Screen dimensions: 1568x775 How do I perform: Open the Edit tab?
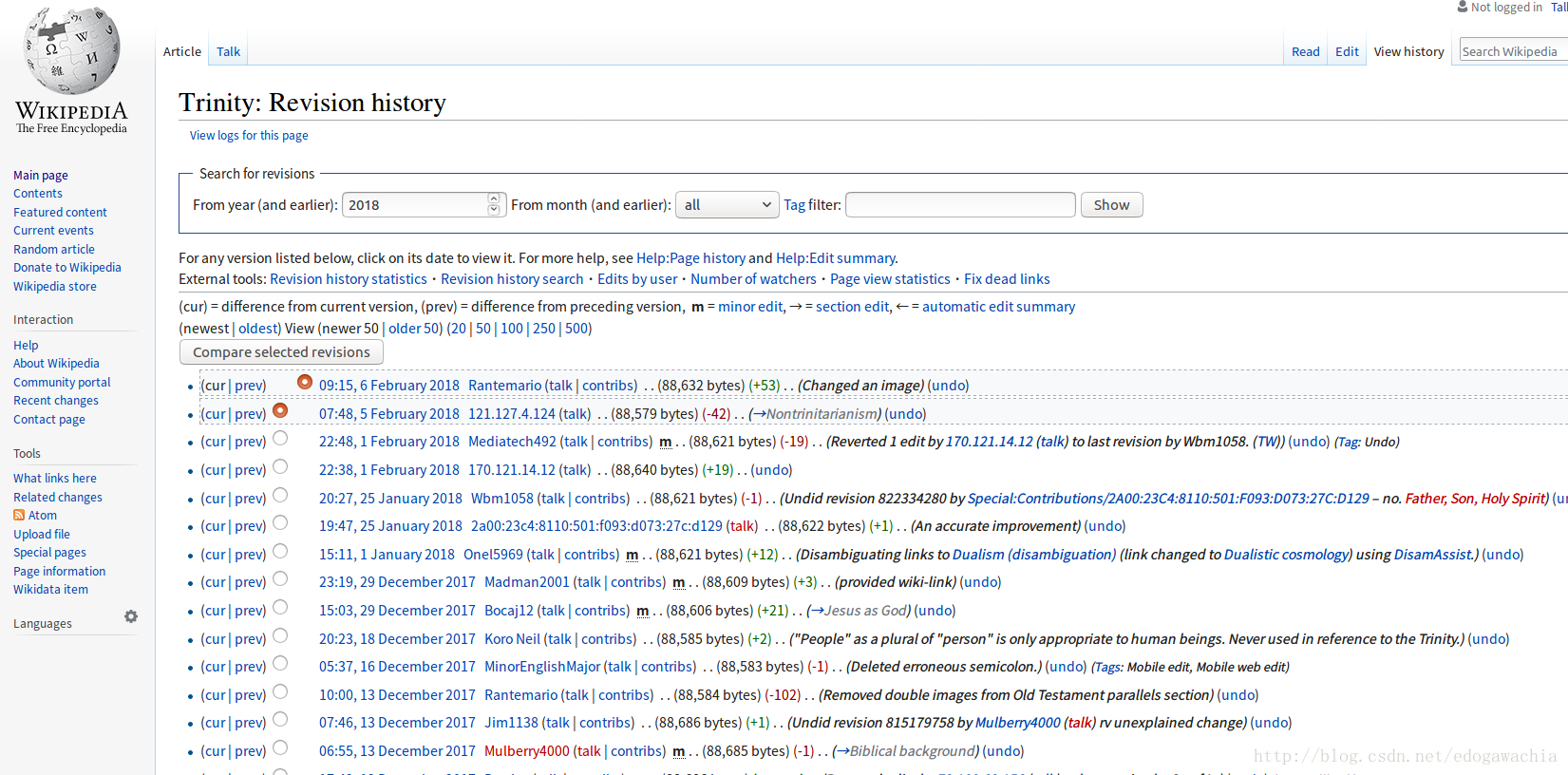pyautogui.click(x=1347, y=51)
